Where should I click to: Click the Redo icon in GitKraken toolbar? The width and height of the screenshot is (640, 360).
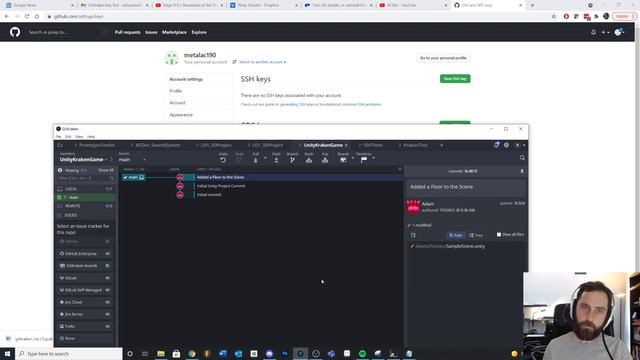point(239,160)
